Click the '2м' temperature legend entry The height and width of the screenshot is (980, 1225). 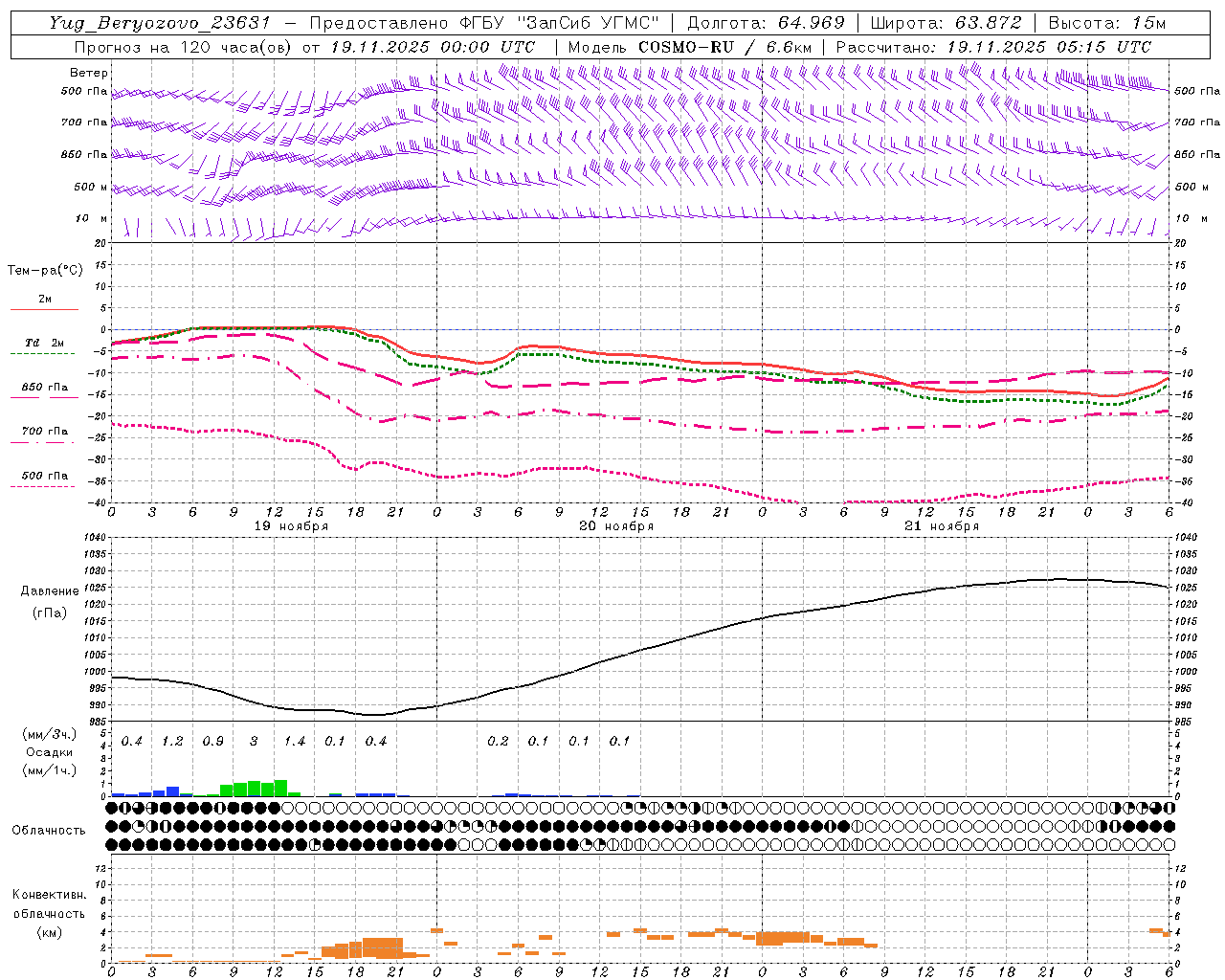pos(45,300)
